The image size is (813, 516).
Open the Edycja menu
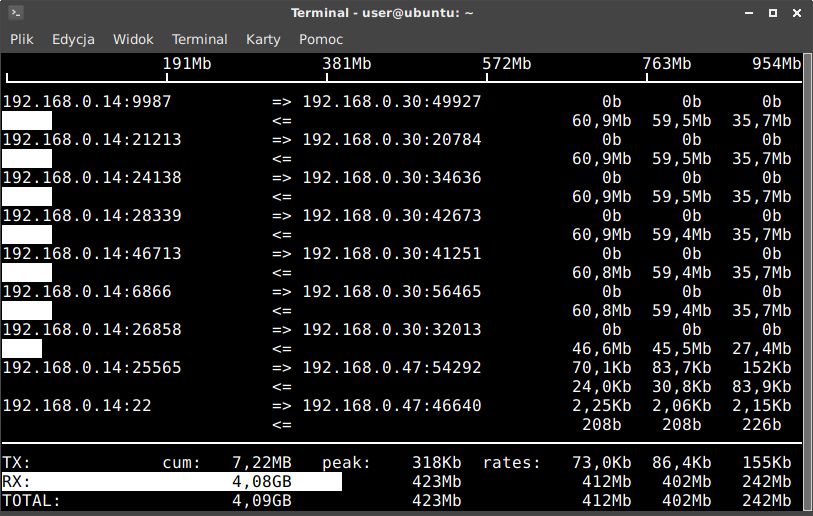coord(73,39)
